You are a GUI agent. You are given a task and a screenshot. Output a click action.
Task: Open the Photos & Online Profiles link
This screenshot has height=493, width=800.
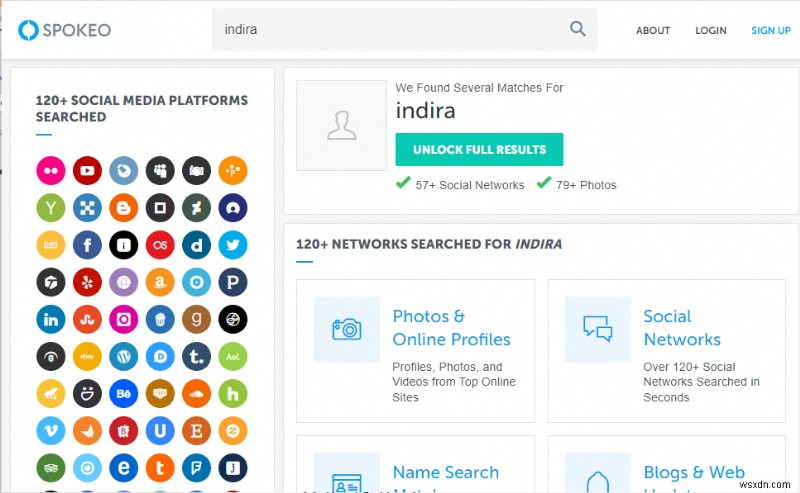[x=451, y=328]
